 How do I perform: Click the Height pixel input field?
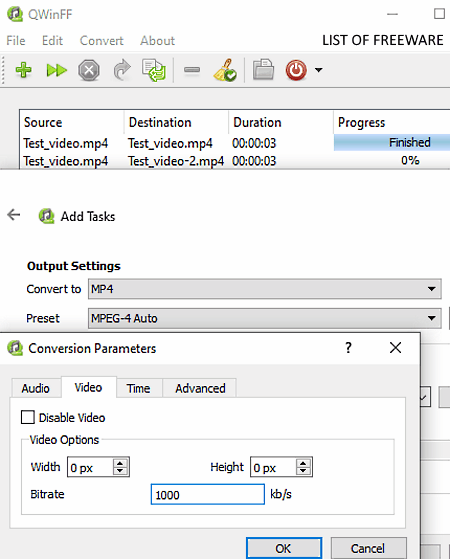point(273,467)
